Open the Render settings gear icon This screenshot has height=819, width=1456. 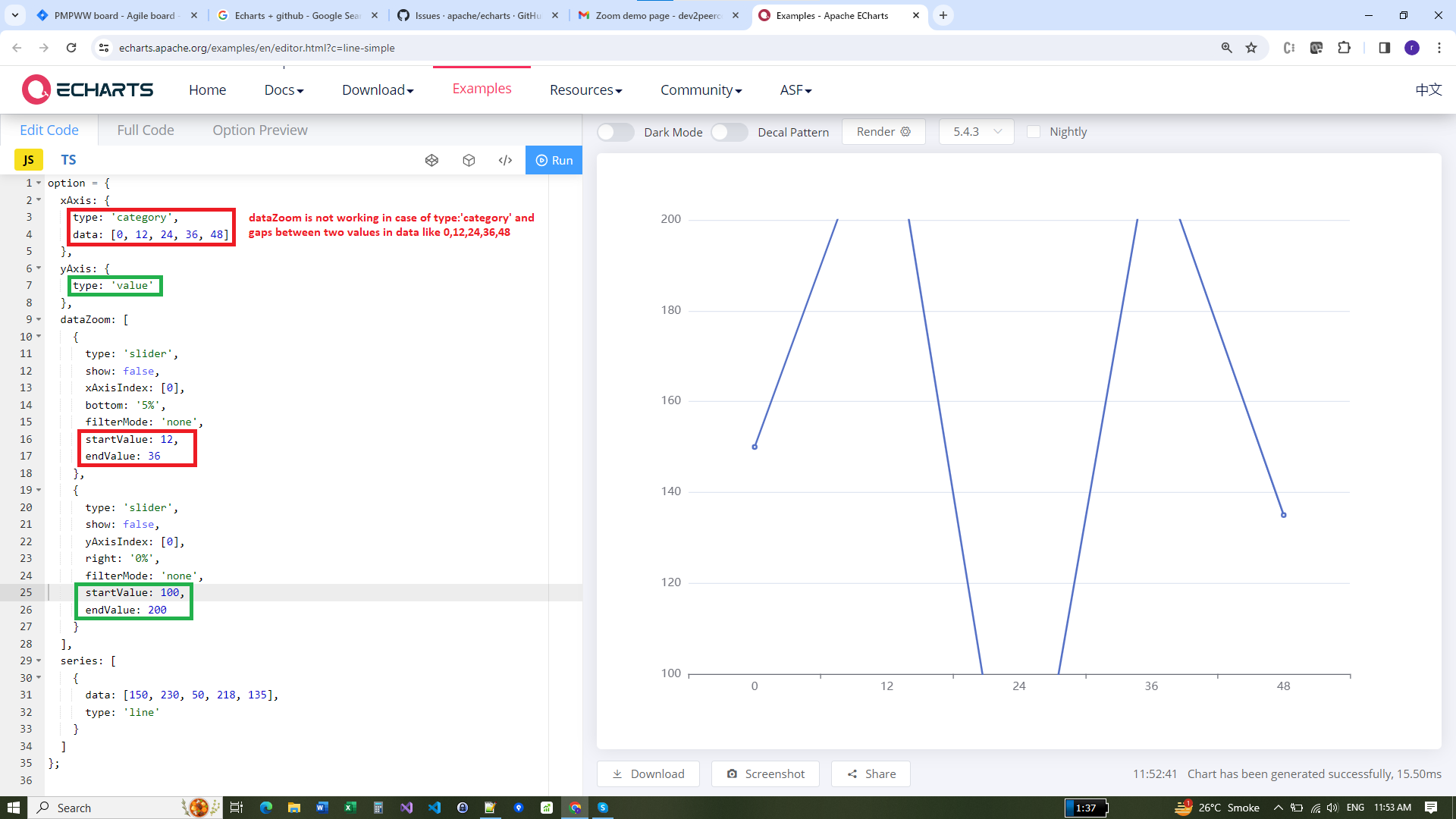click(x=905, y=131)
